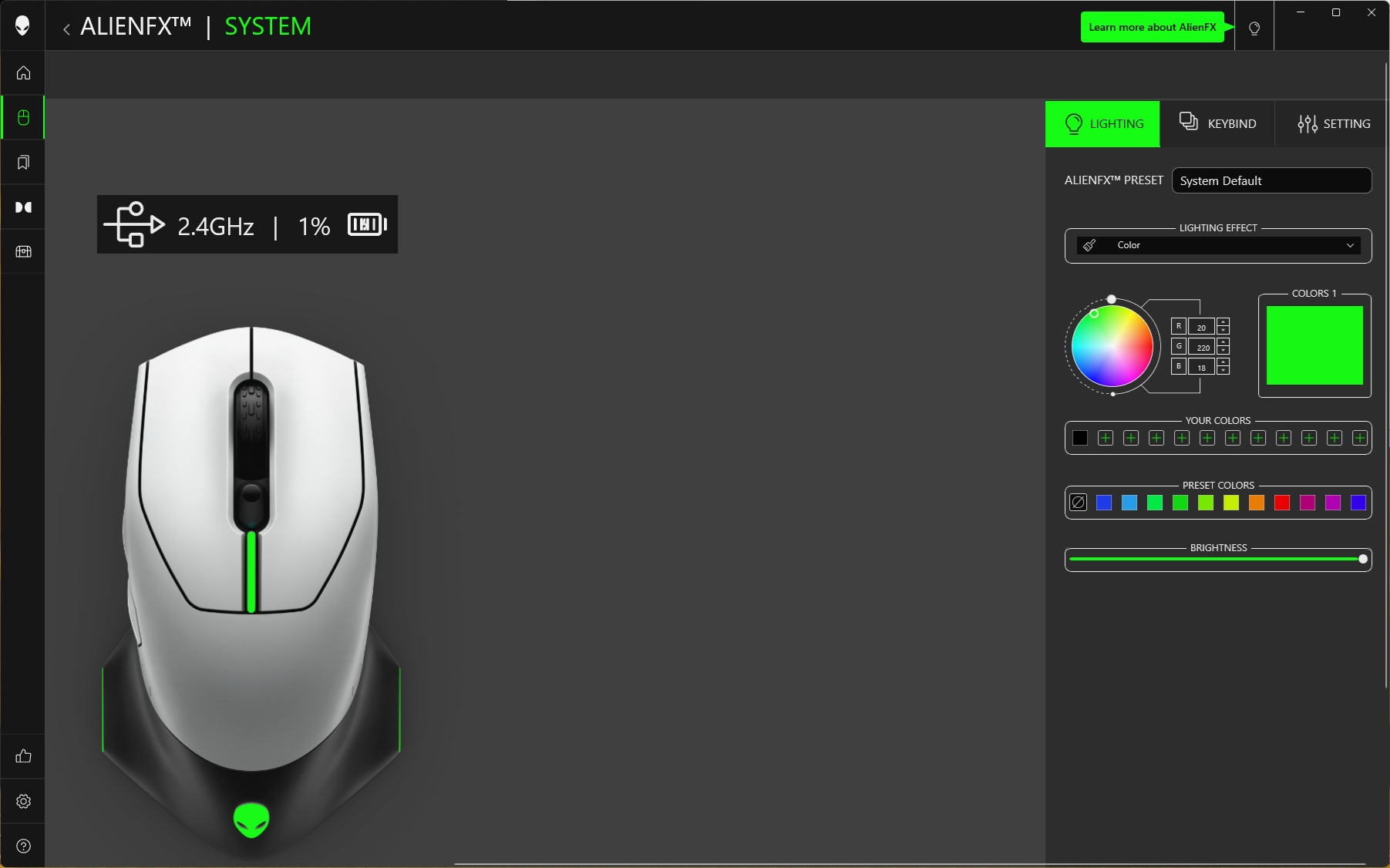
Task: Click the Alienware logo on the mouse
Action: [x=251, y=820]
